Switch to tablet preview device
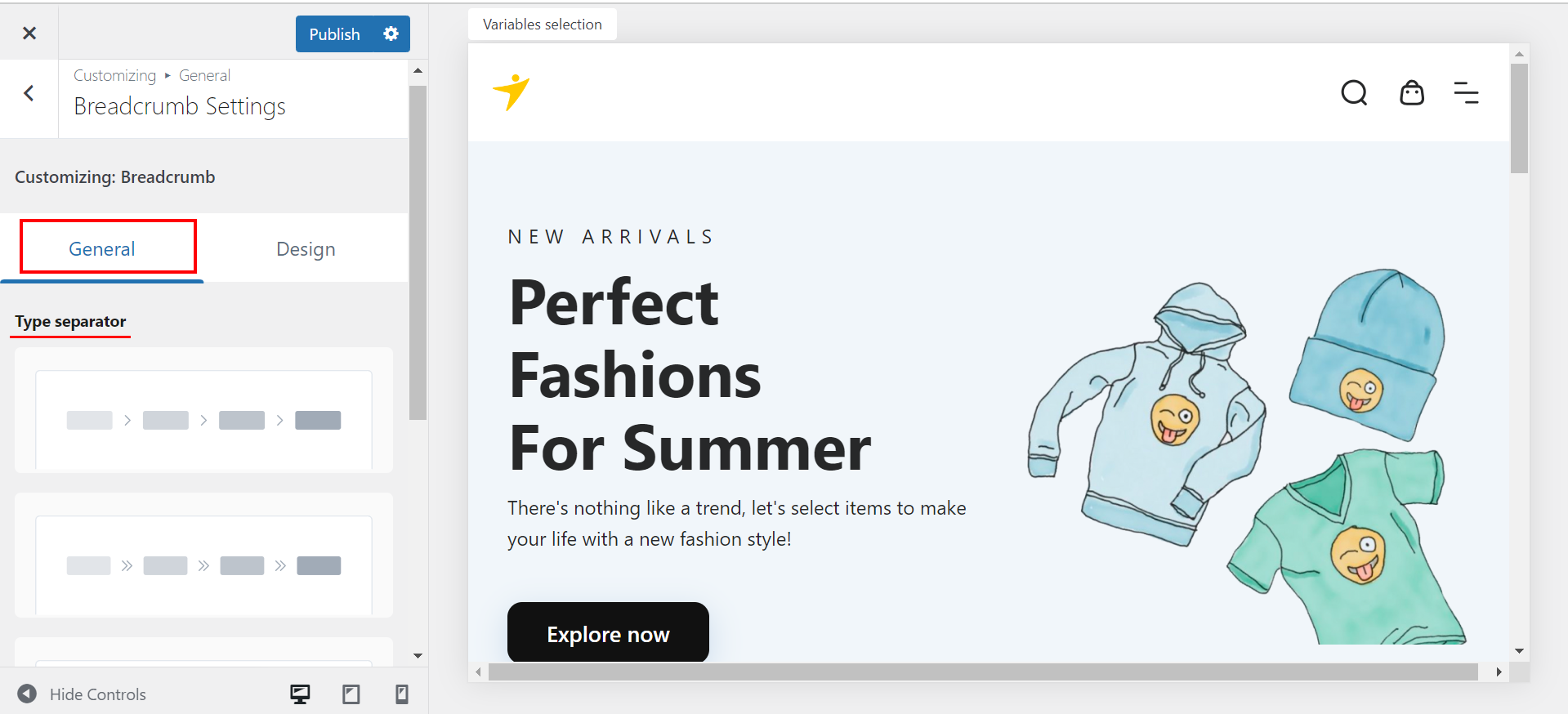Screen dimensions: 1568x714 pos(351,694)
